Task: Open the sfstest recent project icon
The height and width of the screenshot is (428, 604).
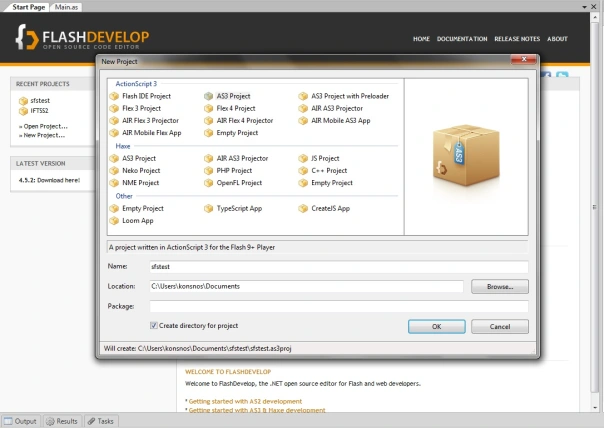Action: coord(23,101)
